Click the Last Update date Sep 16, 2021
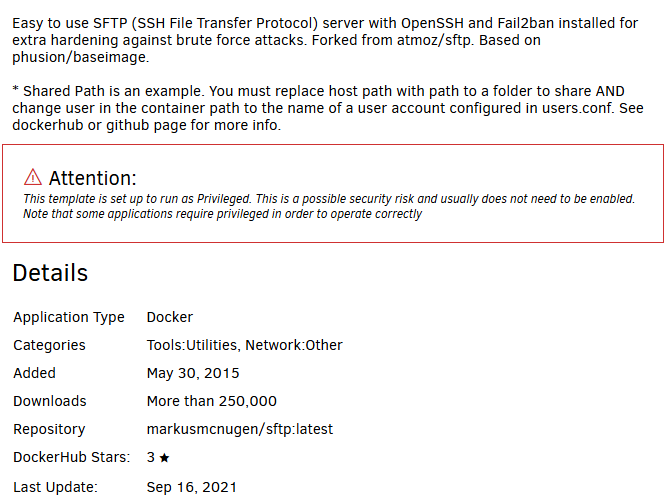Screen dimensions: 668x504 (x=192, y=487)
